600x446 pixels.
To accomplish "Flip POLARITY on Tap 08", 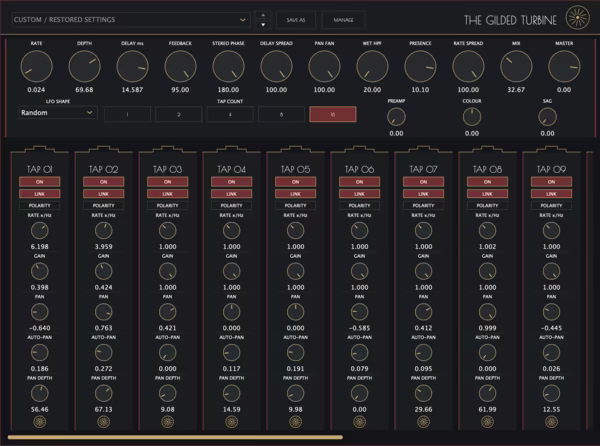I will coord(487,205).
